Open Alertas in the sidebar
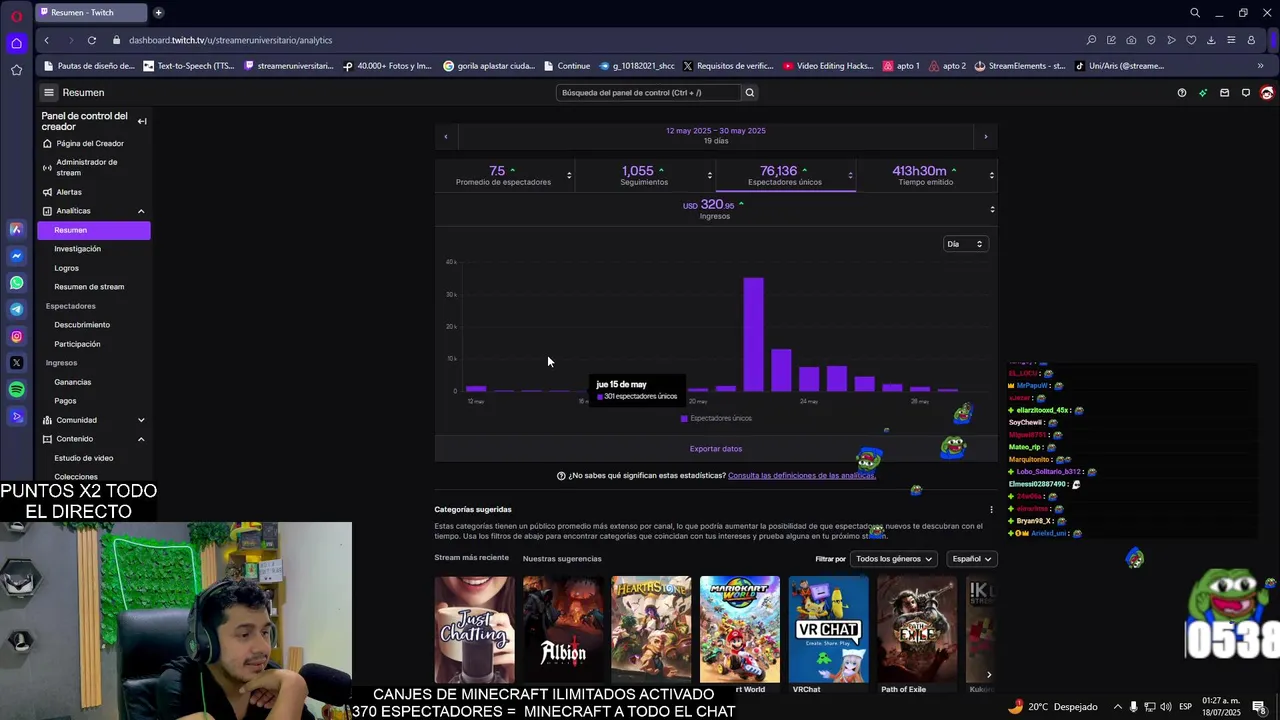 (x=69, y=192)
